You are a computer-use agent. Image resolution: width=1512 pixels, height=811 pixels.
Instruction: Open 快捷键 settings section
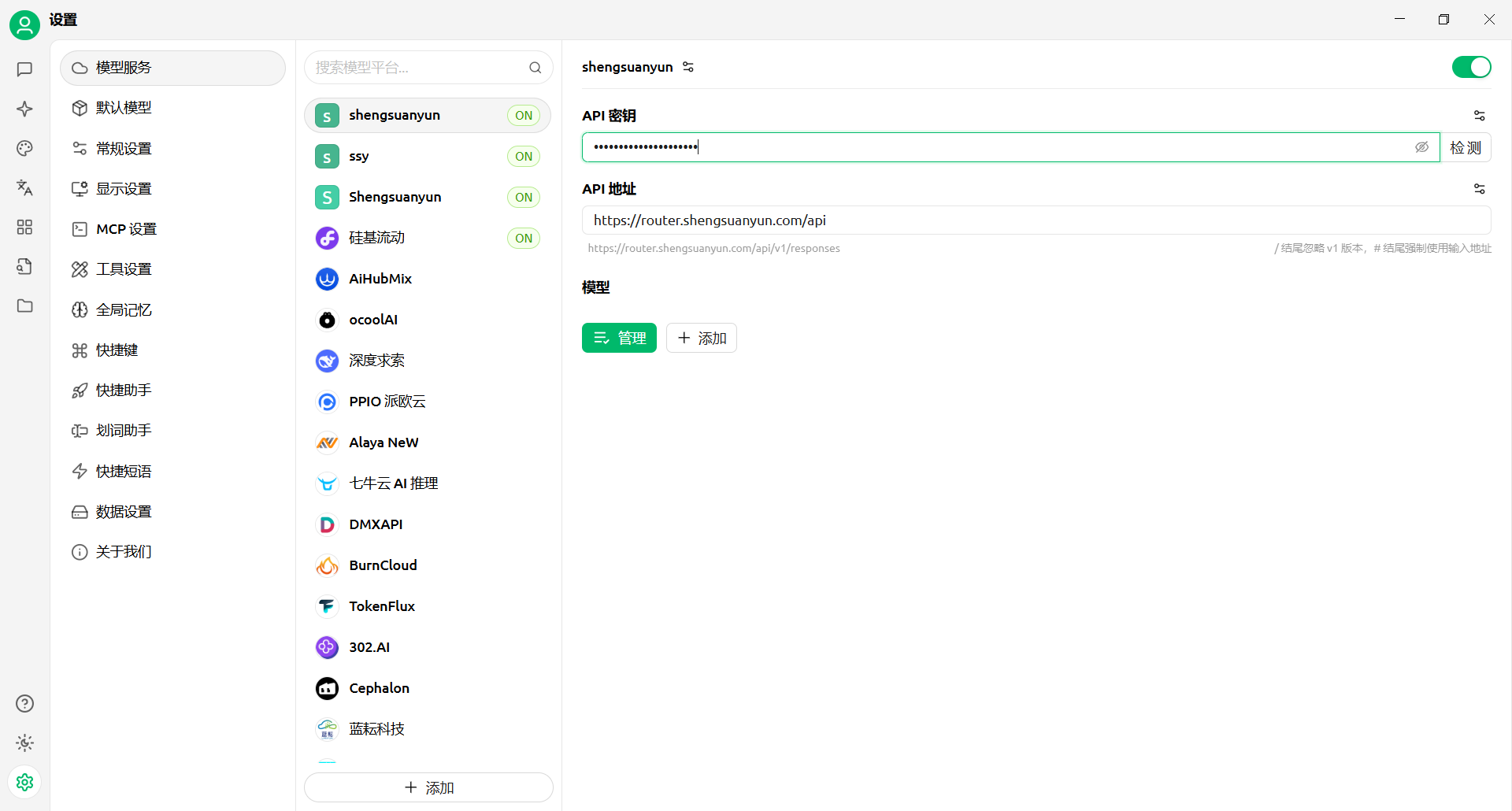tap(172, 350)
